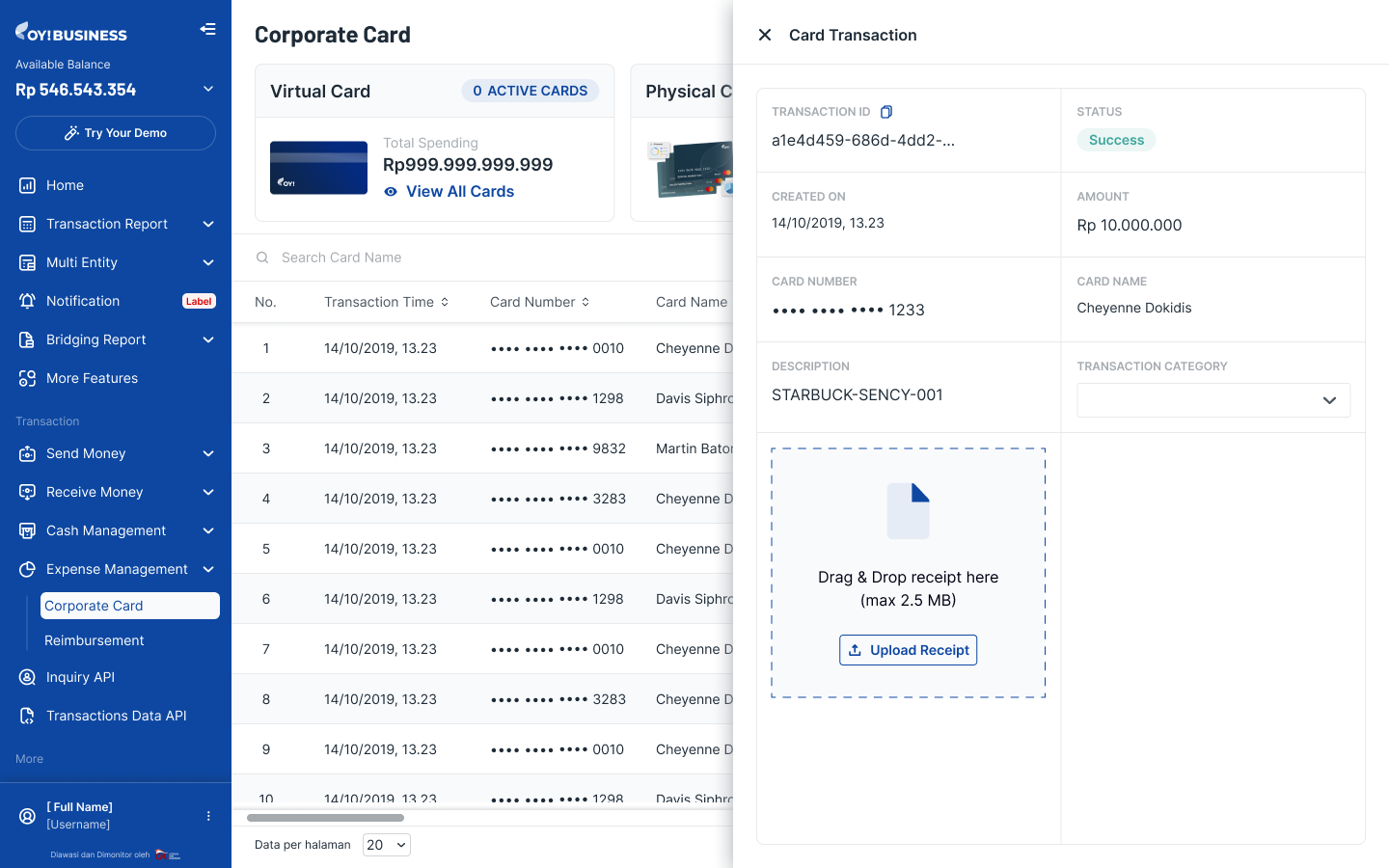Open View All Cards link

(459, 191)
